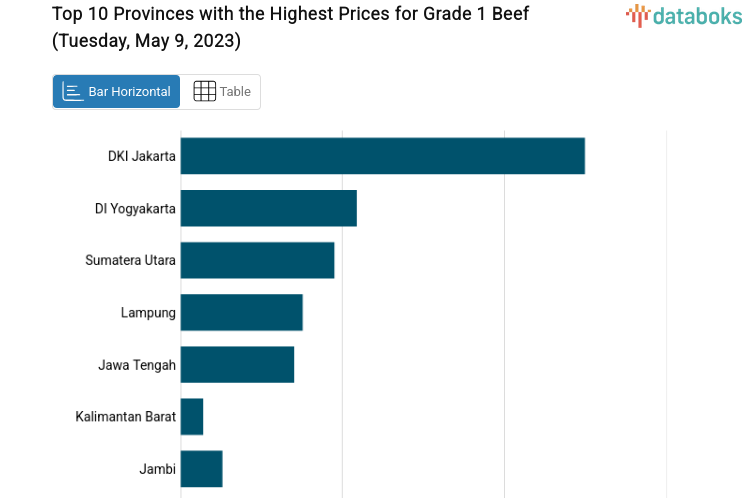Click the DI Yogyakarta bar
Image resolution: width=753 pixels, height=498 pixels.
point(268,208)
